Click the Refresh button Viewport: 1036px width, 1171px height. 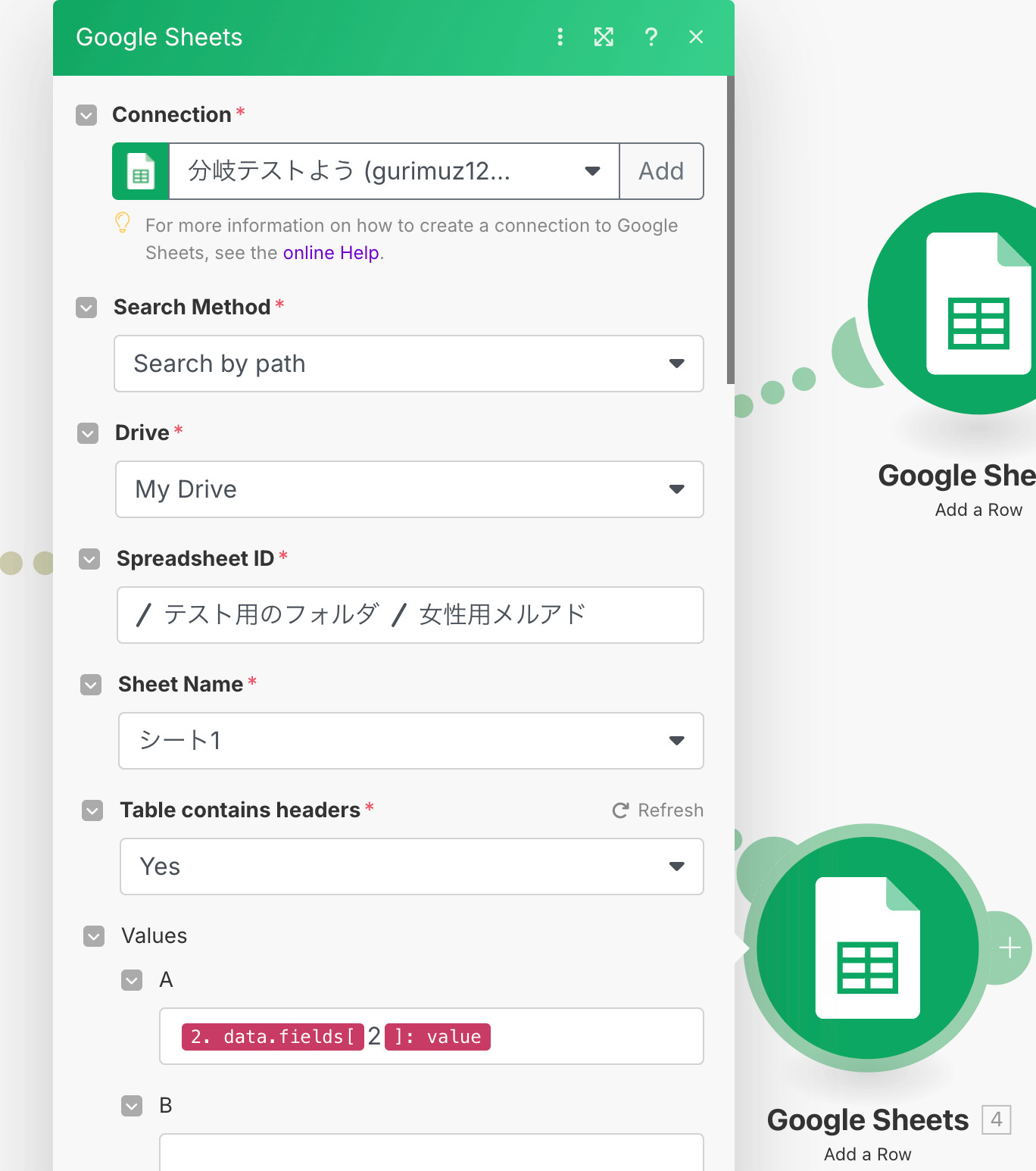pos(658,810)
